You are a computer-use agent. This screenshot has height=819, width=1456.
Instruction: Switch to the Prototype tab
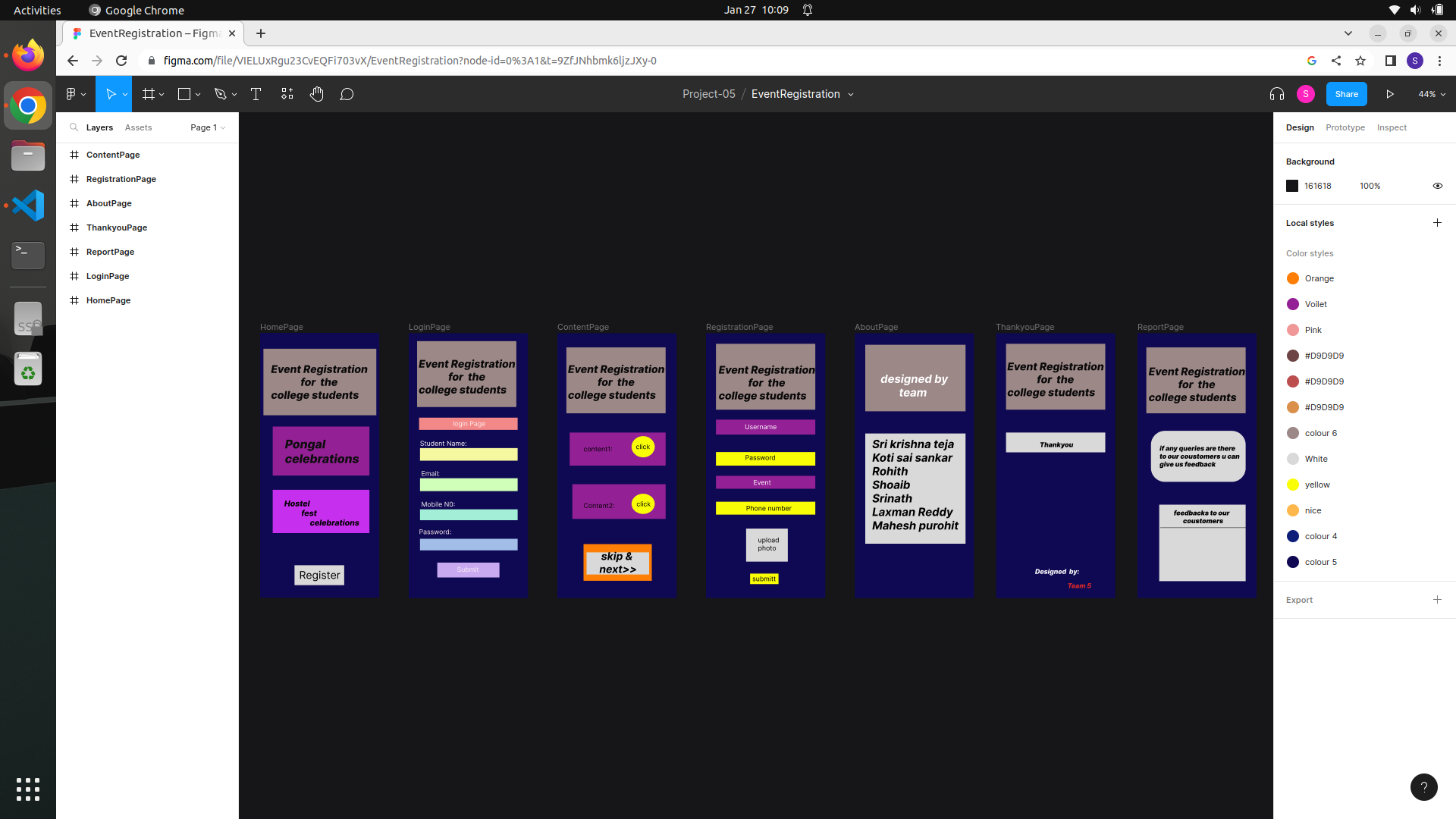1345,127
